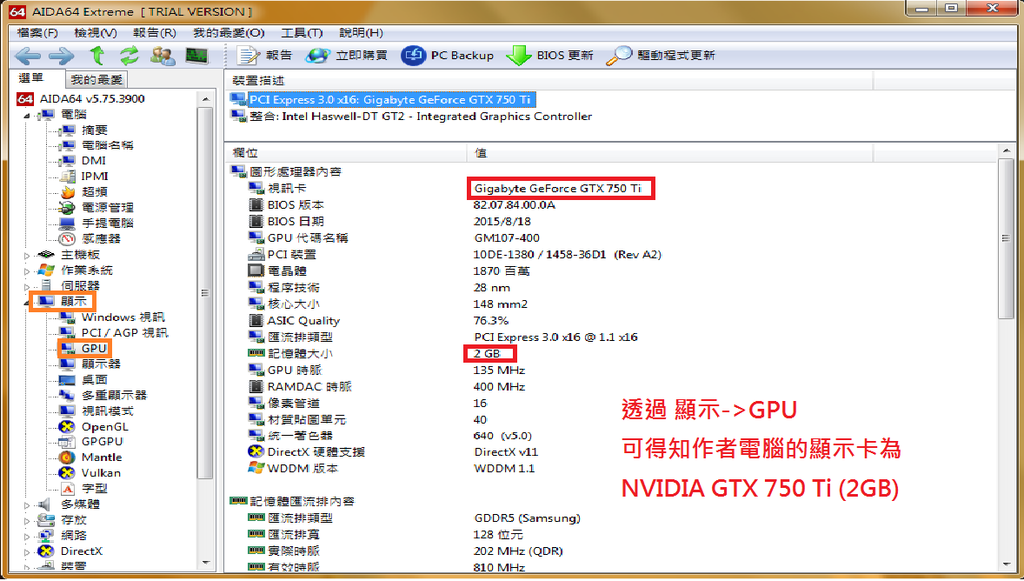Viewport: 1024px width, 581px height.
Task: Expand the DirectX tree node
Action: tap(27, 552)
